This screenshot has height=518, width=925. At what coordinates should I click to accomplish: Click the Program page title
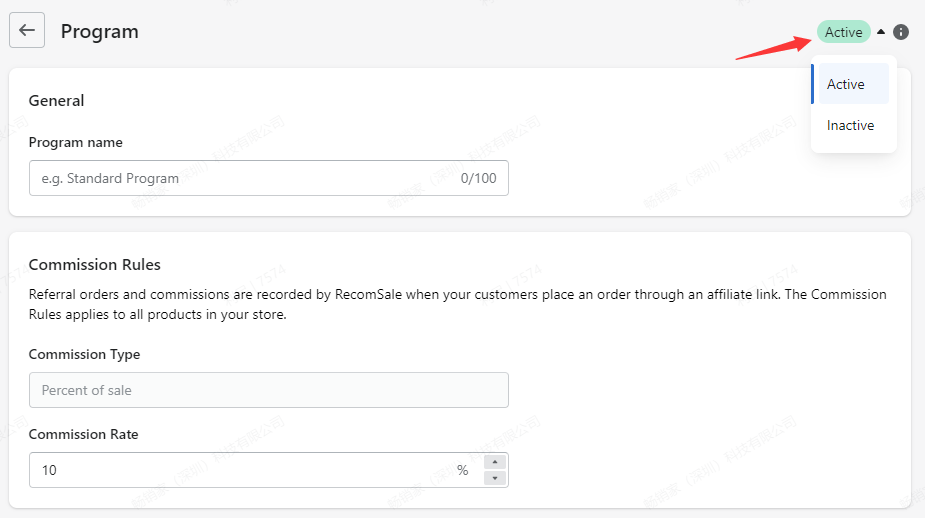pyautogui.click(x=100, y=31)
